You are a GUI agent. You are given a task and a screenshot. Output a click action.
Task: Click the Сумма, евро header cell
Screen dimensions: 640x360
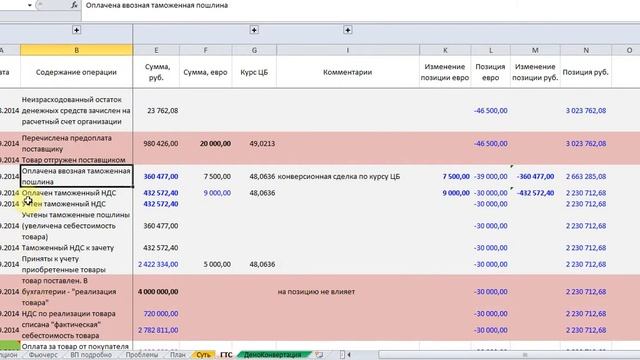(205, 72)
